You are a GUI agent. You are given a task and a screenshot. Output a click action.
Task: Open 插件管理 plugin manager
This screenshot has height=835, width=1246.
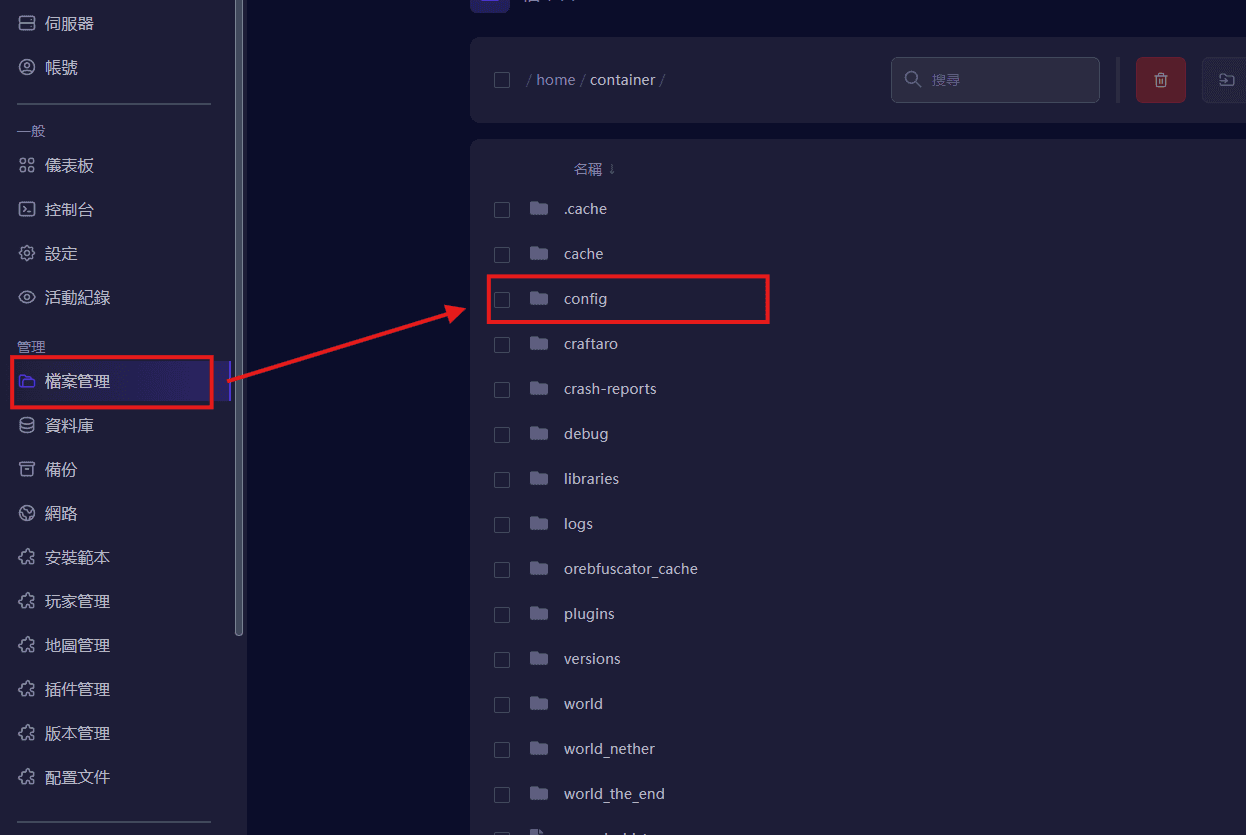pyautogui.click(x=77, y=690)
